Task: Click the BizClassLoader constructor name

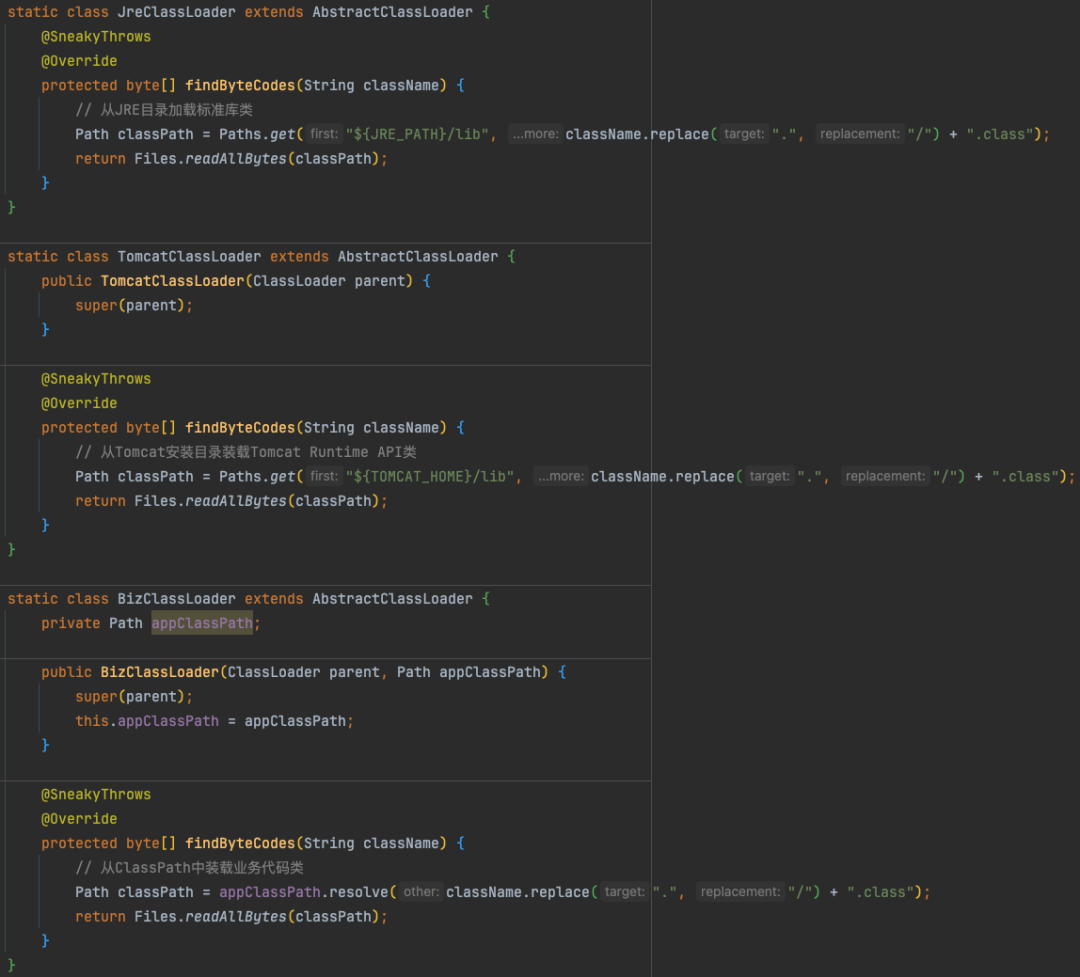Action: coord(160,672)
